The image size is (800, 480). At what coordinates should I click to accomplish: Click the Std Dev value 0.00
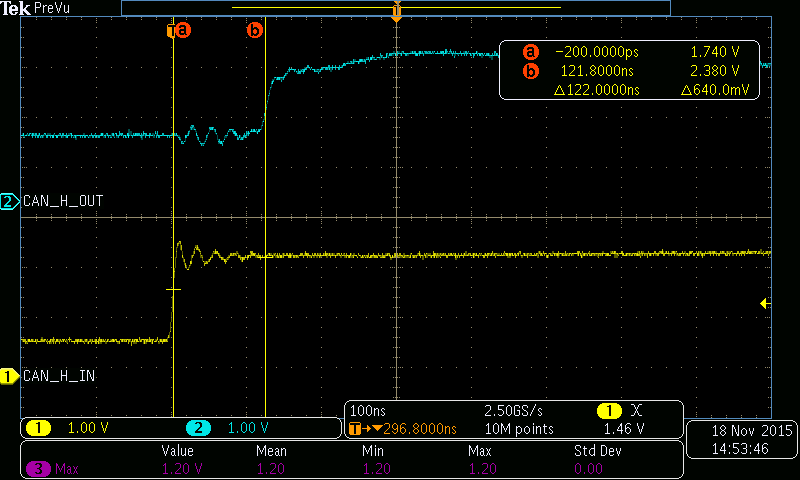[588, 469]
